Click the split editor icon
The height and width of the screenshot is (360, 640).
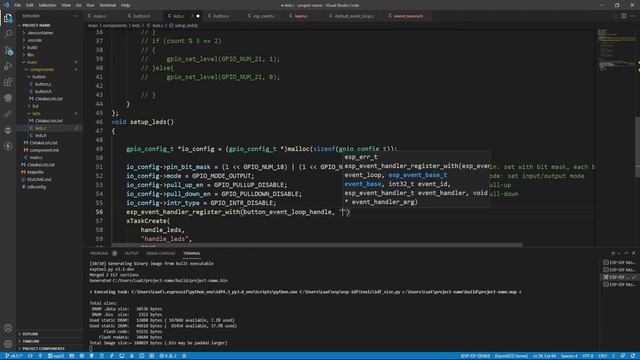tap(624, 16)
